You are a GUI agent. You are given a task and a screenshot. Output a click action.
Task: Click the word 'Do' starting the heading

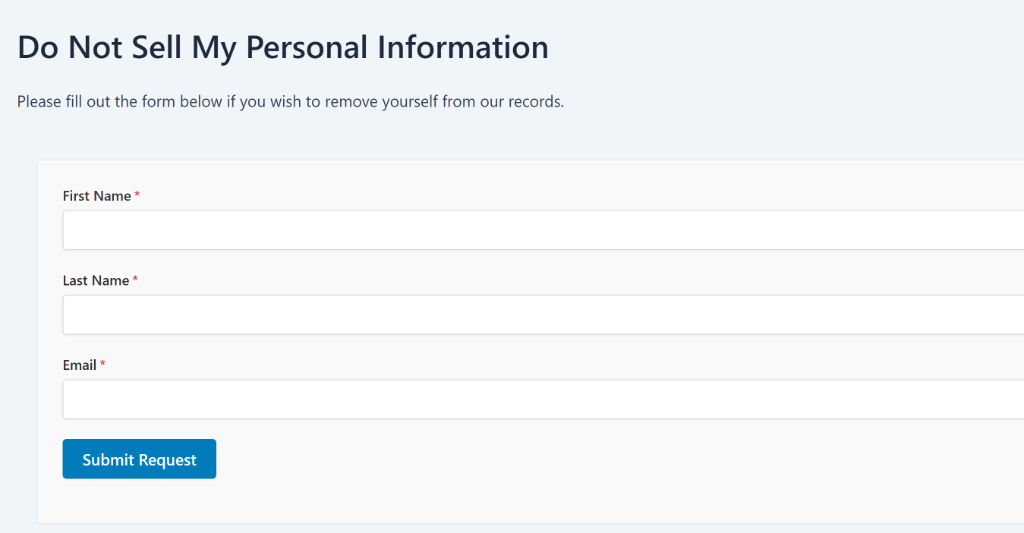point(38,47)
